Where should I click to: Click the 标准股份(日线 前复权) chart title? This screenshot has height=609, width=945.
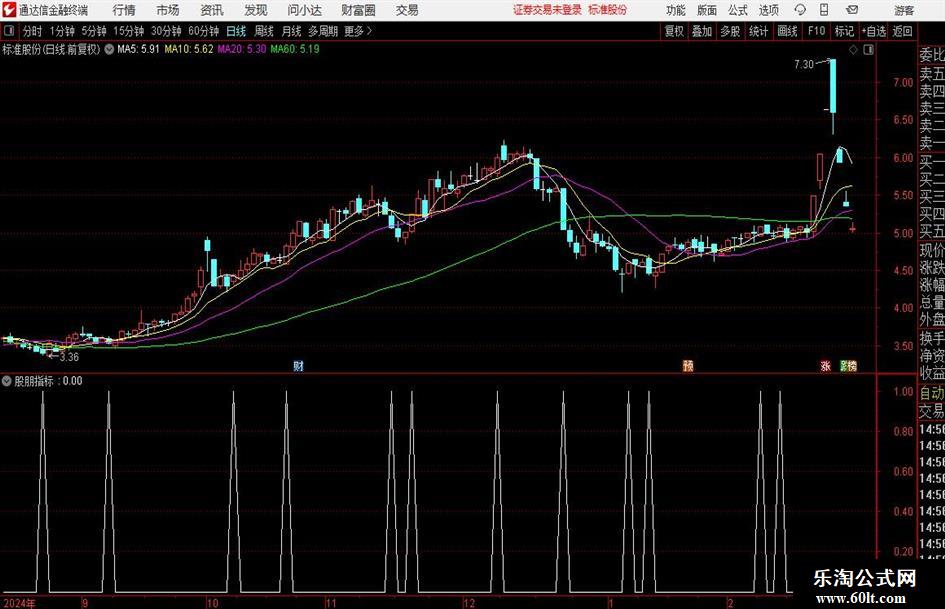click(51, 49)
